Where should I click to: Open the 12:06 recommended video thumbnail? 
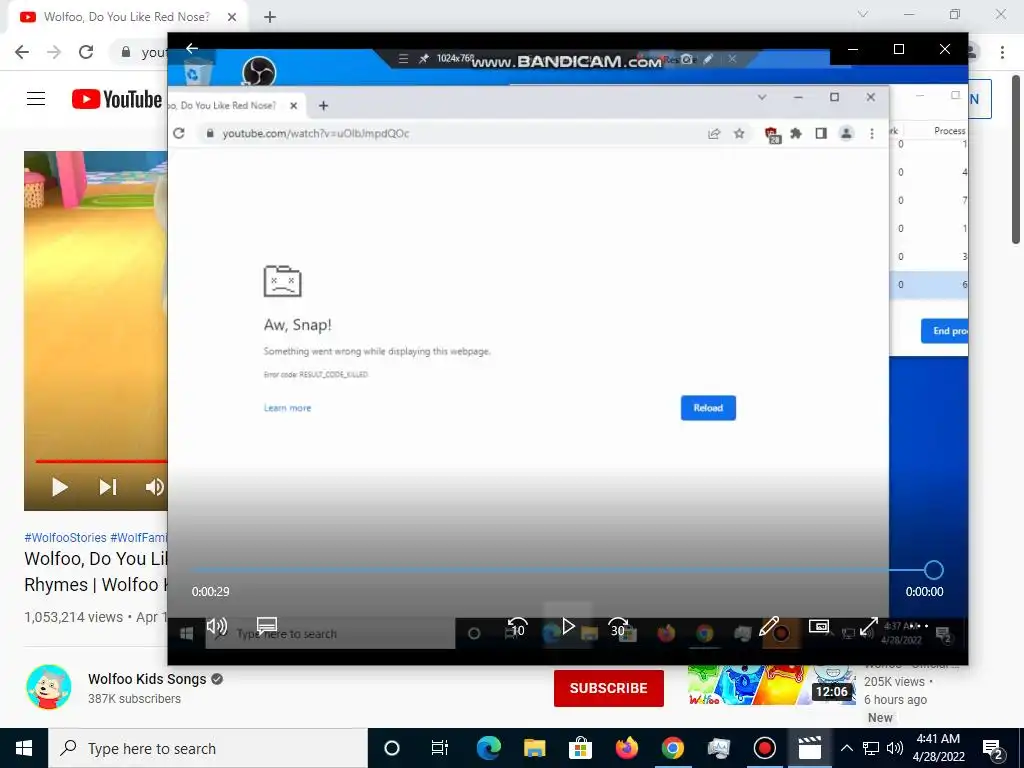coord(771,685)
